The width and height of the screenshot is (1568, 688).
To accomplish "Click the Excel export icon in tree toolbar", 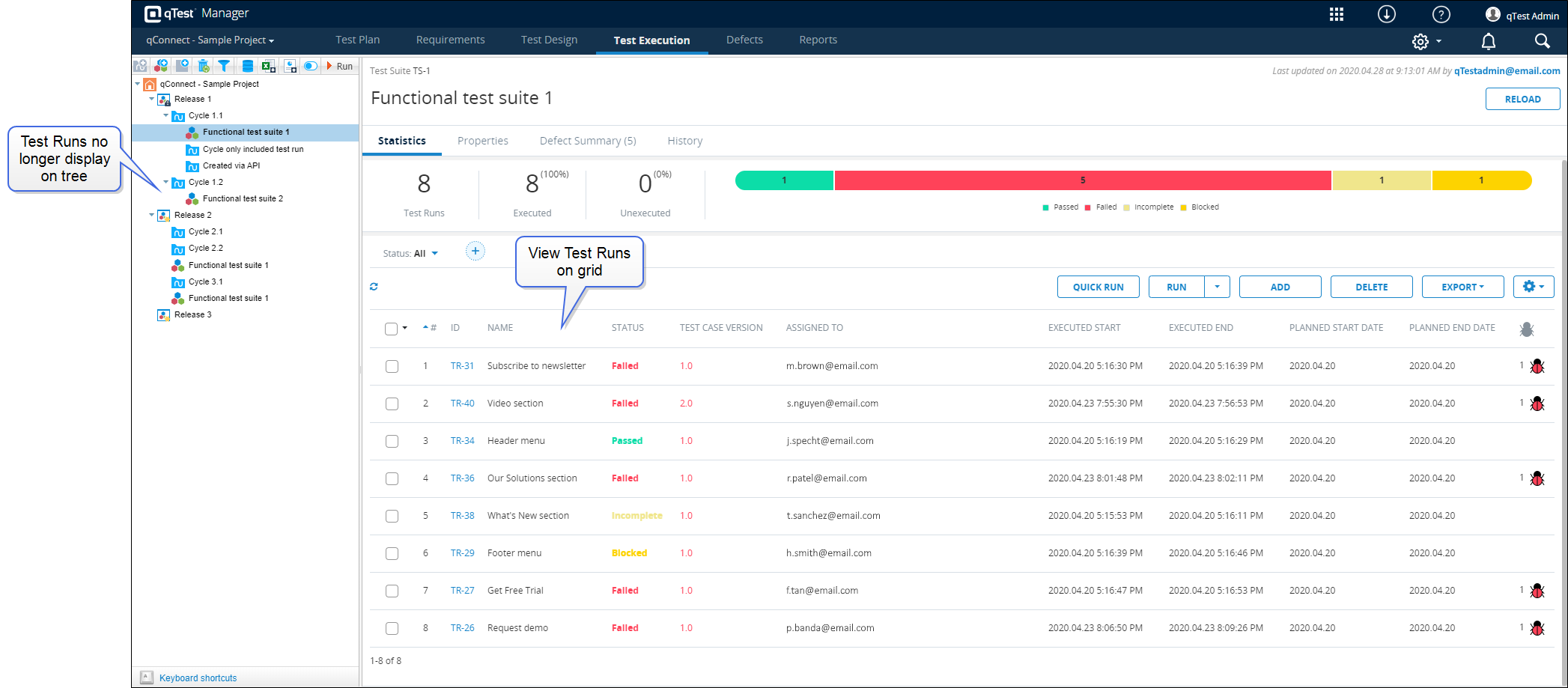I will pyautogui.click(x=268, y=66).
